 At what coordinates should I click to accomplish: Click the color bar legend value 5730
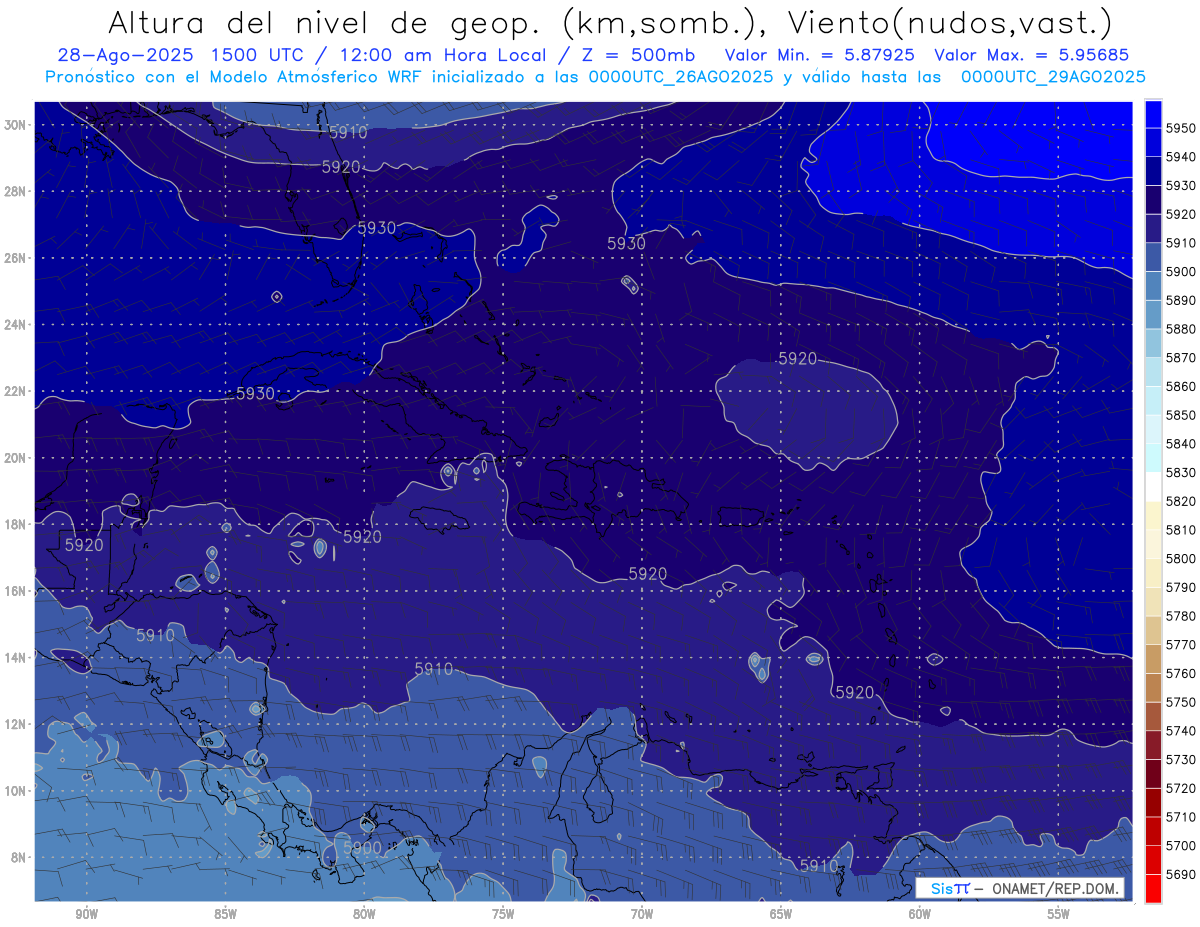(1180, 760)
